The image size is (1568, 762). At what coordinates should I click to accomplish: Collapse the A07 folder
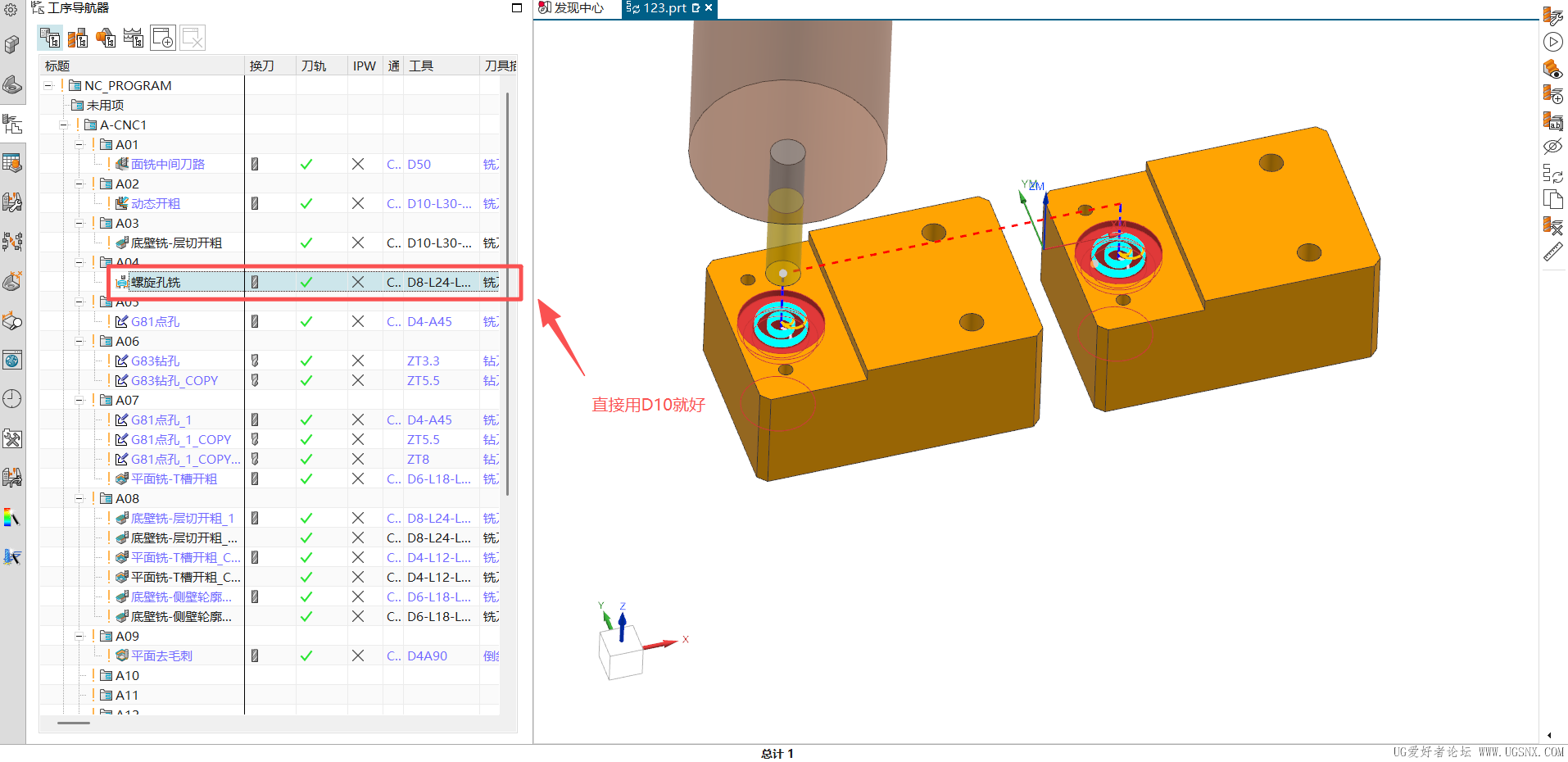tap(79, 400)
